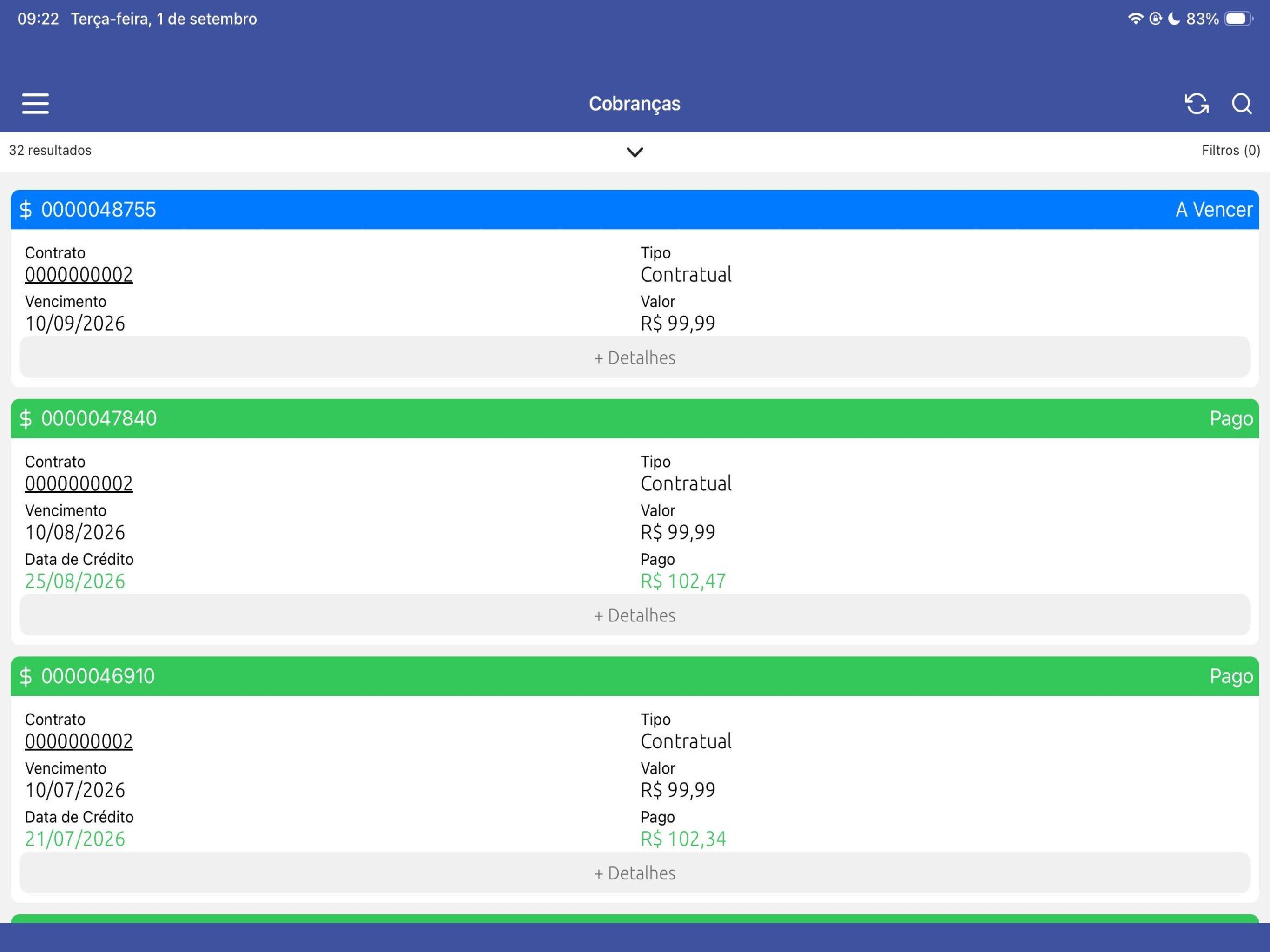The width and height of the screenshot is (1270, 952).
Task: Expand Detalhes for charge 0000046910
Action: tap(635, 873)
